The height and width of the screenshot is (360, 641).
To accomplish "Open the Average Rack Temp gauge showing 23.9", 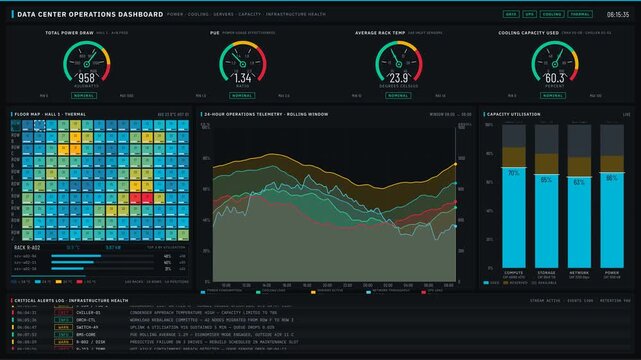I will (x=399, y=65).
